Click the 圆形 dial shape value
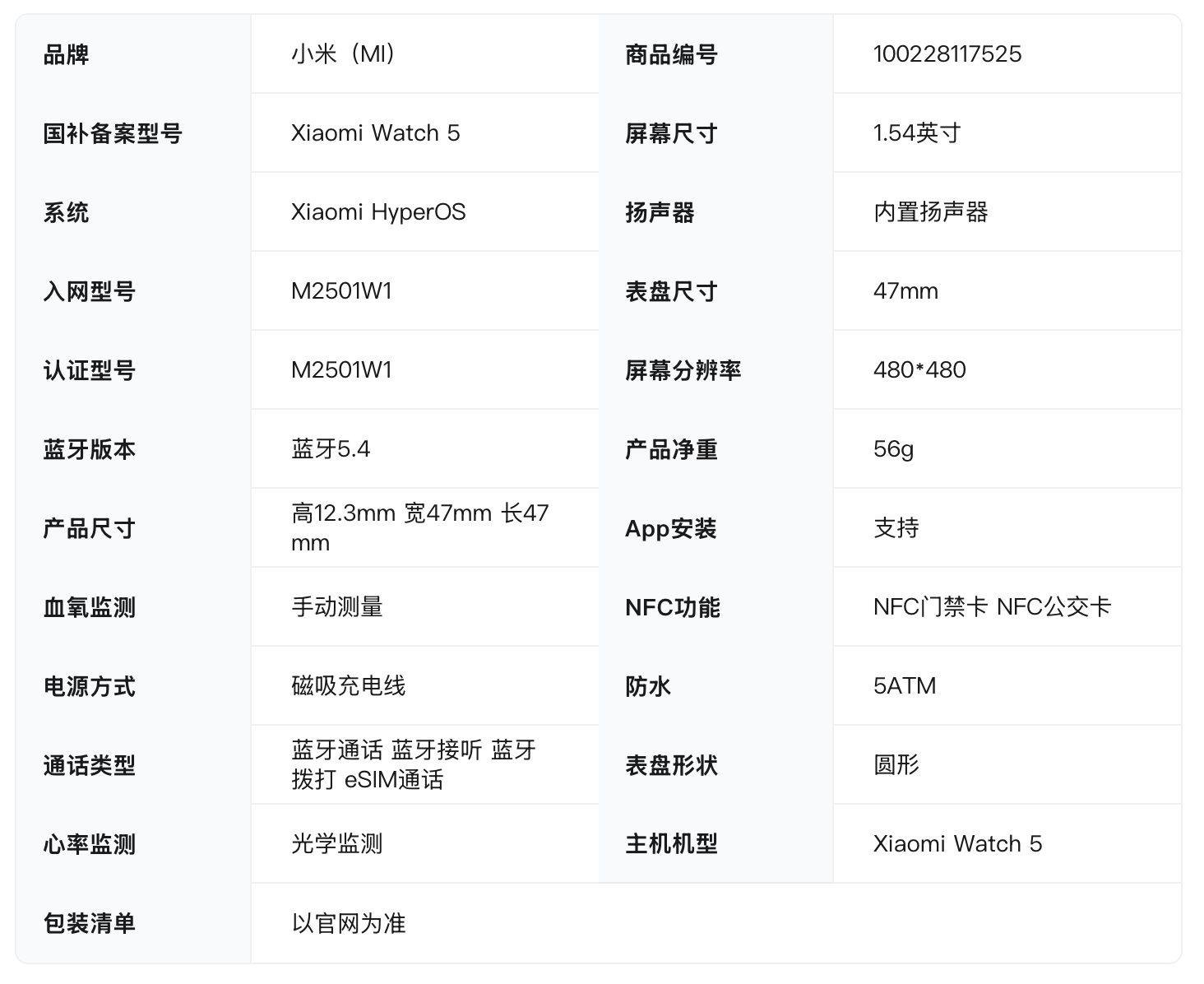Viewport: 1204px width, 984px height. click(896, 765)
